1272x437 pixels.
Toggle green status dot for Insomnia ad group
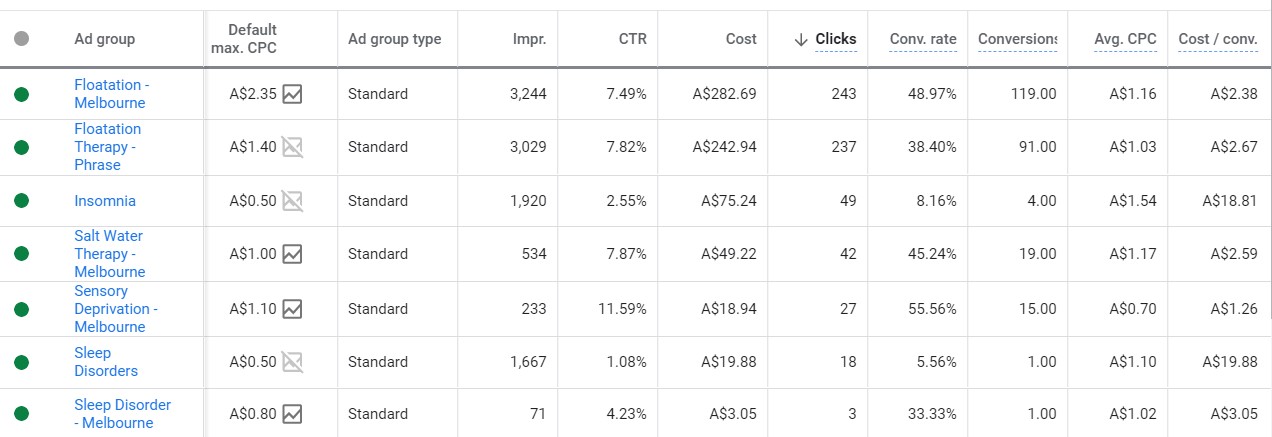22,201
